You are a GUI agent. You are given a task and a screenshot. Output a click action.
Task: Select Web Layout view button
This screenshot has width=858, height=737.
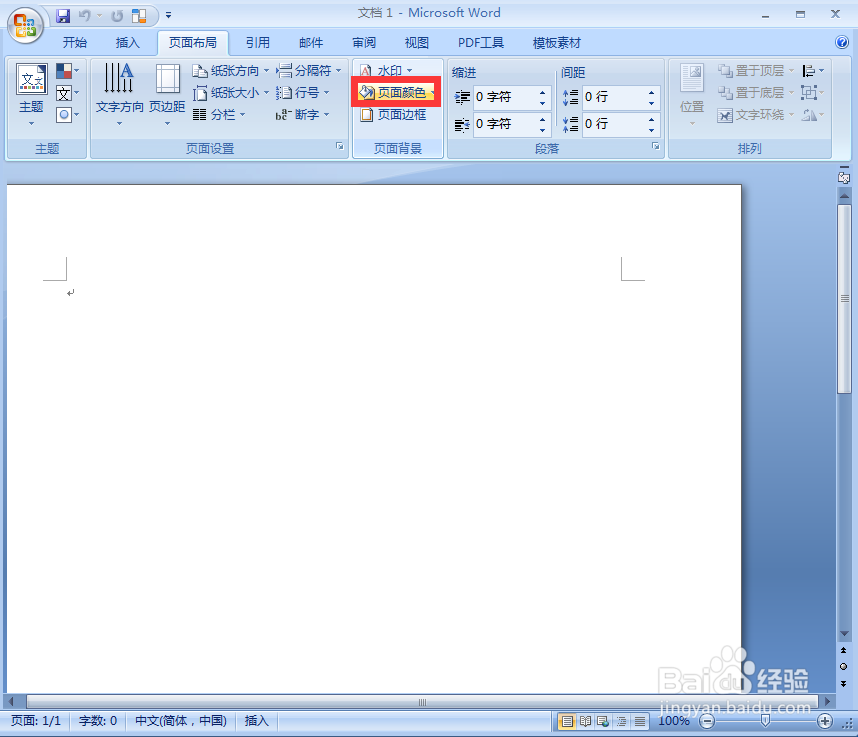[x=604, y=722]
